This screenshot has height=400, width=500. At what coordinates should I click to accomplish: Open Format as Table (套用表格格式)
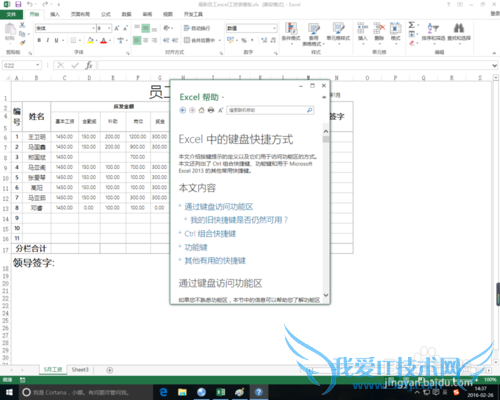(x=313, y=33)
